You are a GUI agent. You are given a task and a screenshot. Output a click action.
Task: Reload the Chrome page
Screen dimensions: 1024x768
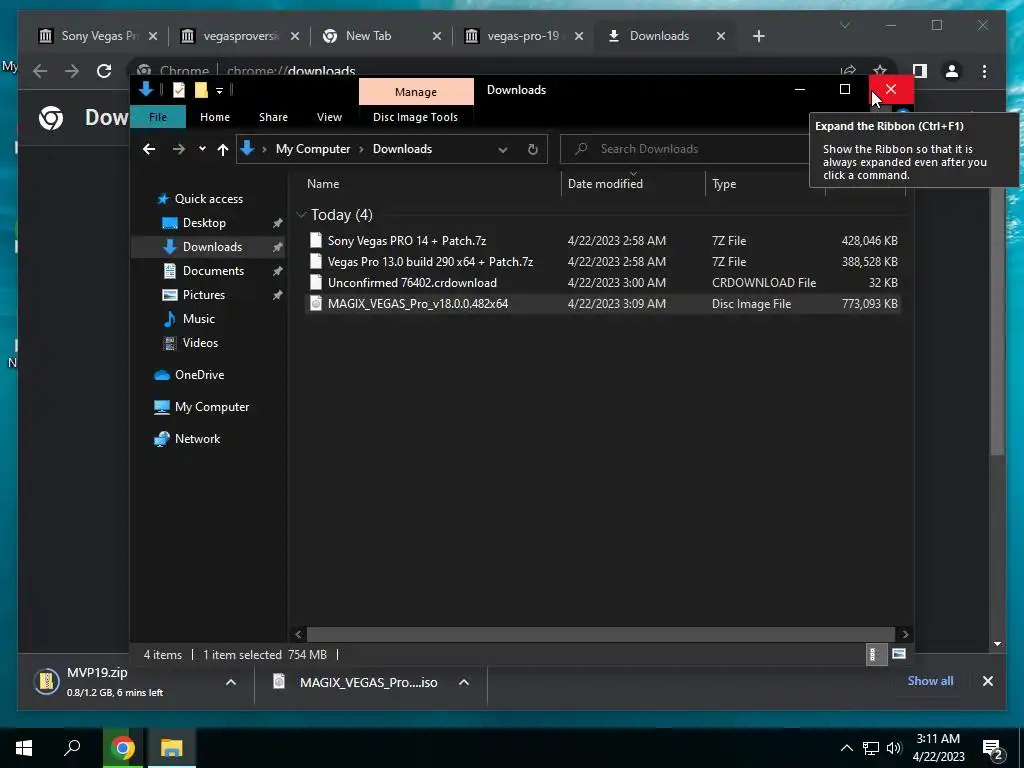tap(104, 71)
